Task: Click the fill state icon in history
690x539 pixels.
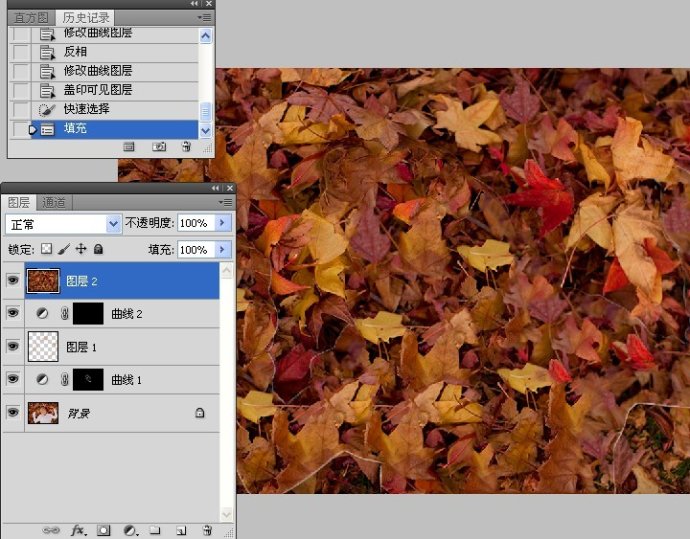Action: pos(47,129)
